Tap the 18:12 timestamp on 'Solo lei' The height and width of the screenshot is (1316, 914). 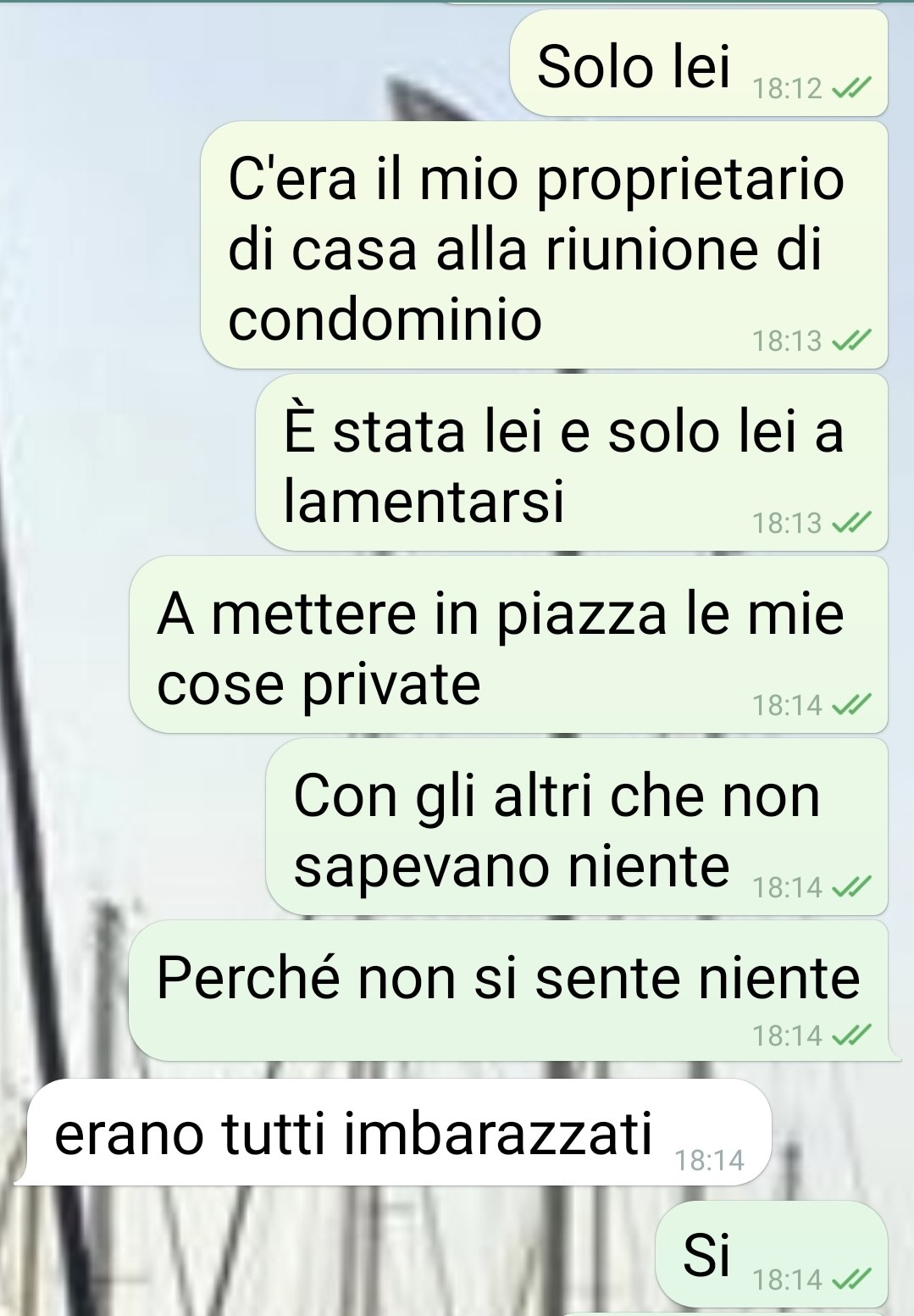point(788,88)
